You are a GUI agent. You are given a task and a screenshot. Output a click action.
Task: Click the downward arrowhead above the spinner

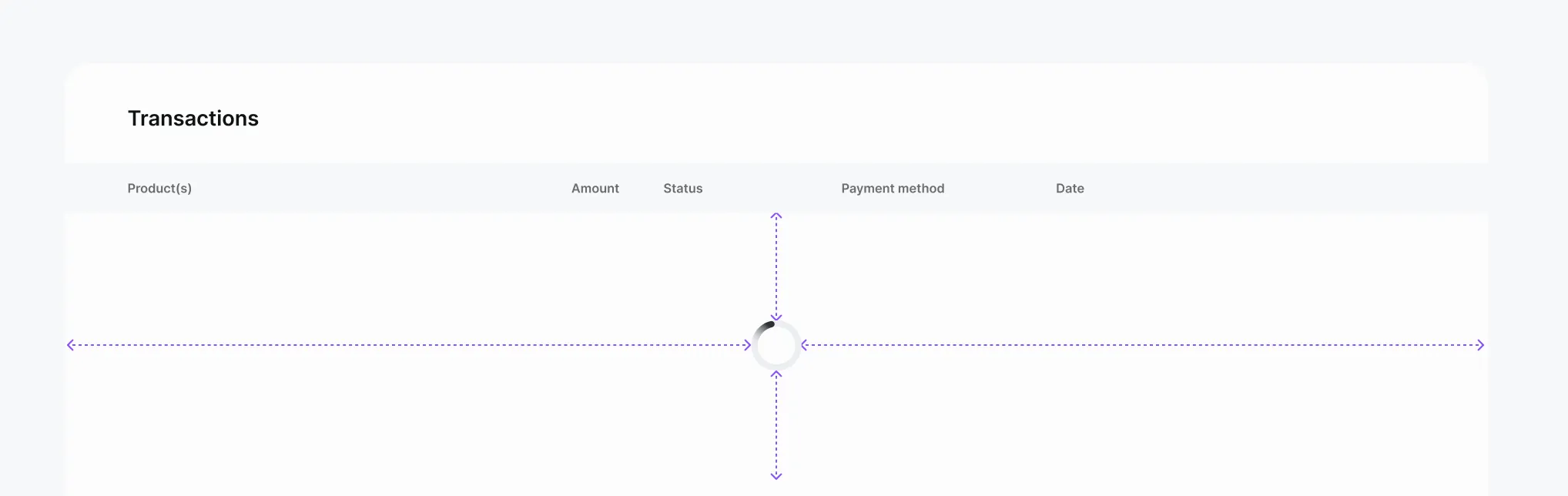776,318
